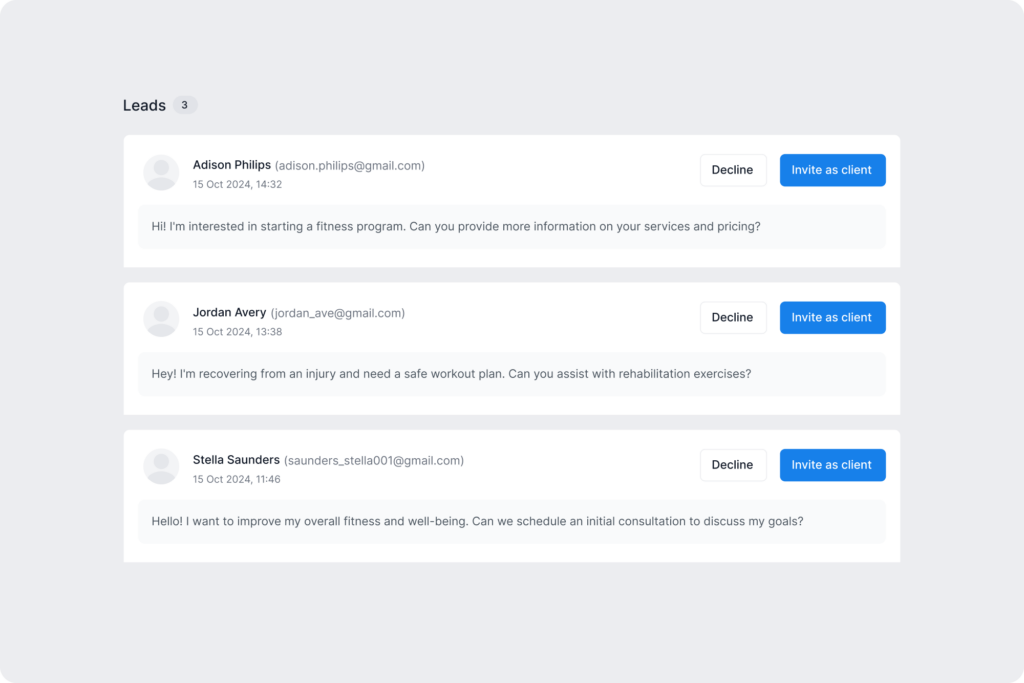The height and width of the screenshot is (683, 1024).
Task: Click the email saunders_stella001@gmail.com
Action: pyautogui.click(x=372, y=460)
